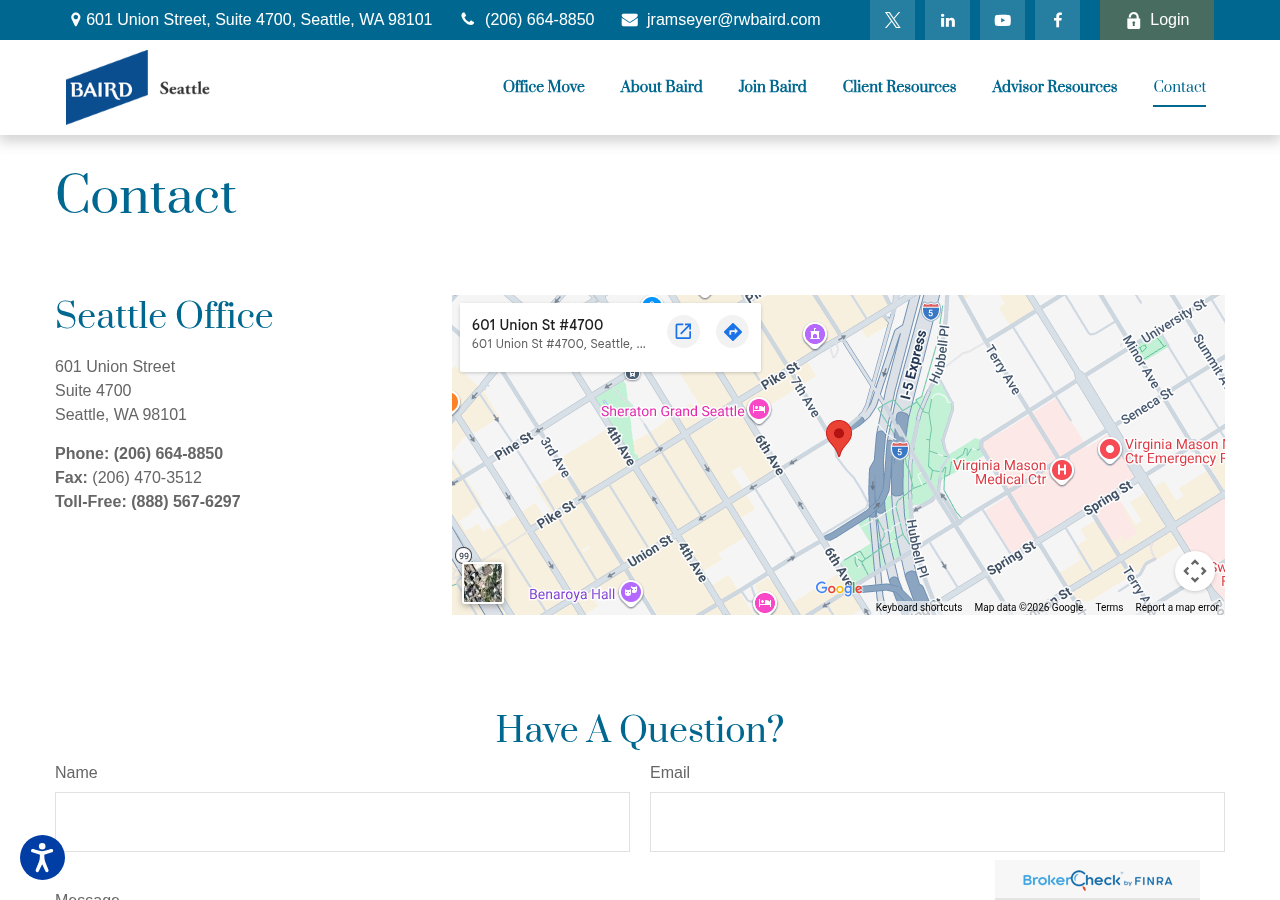Click the Virginia Mason Medical Ctr hospital marker
Screen dimensions: 1280x900
pos(1062,469)
